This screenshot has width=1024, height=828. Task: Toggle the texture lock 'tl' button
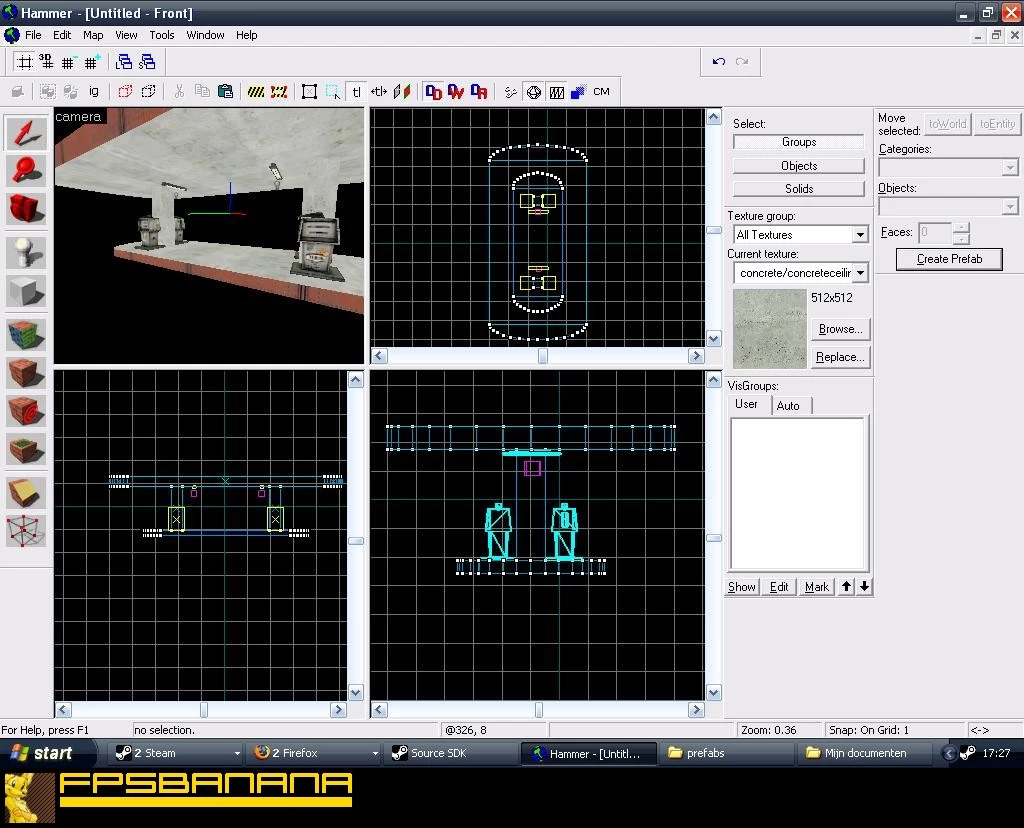(356, 92)
